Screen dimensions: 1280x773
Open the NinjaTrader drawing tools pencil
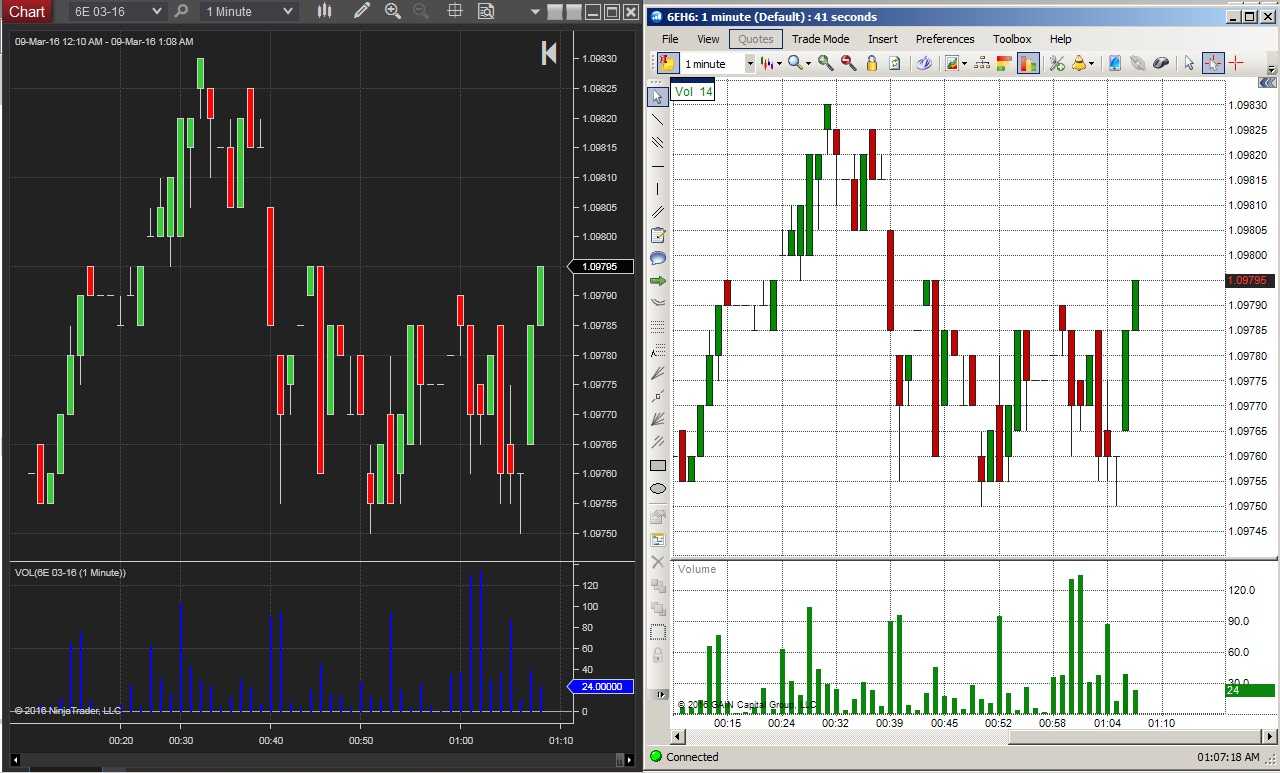361,11
